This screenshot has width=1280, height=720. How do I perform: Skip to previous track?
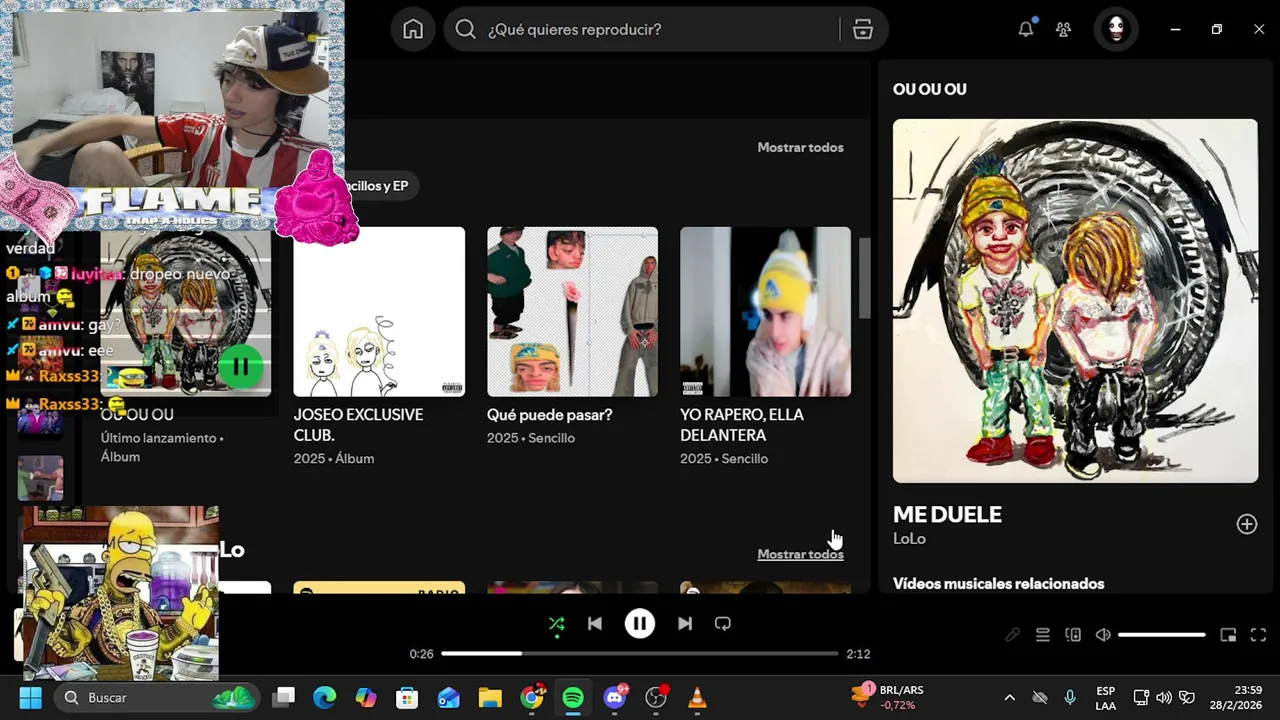(x=595, y=624)
